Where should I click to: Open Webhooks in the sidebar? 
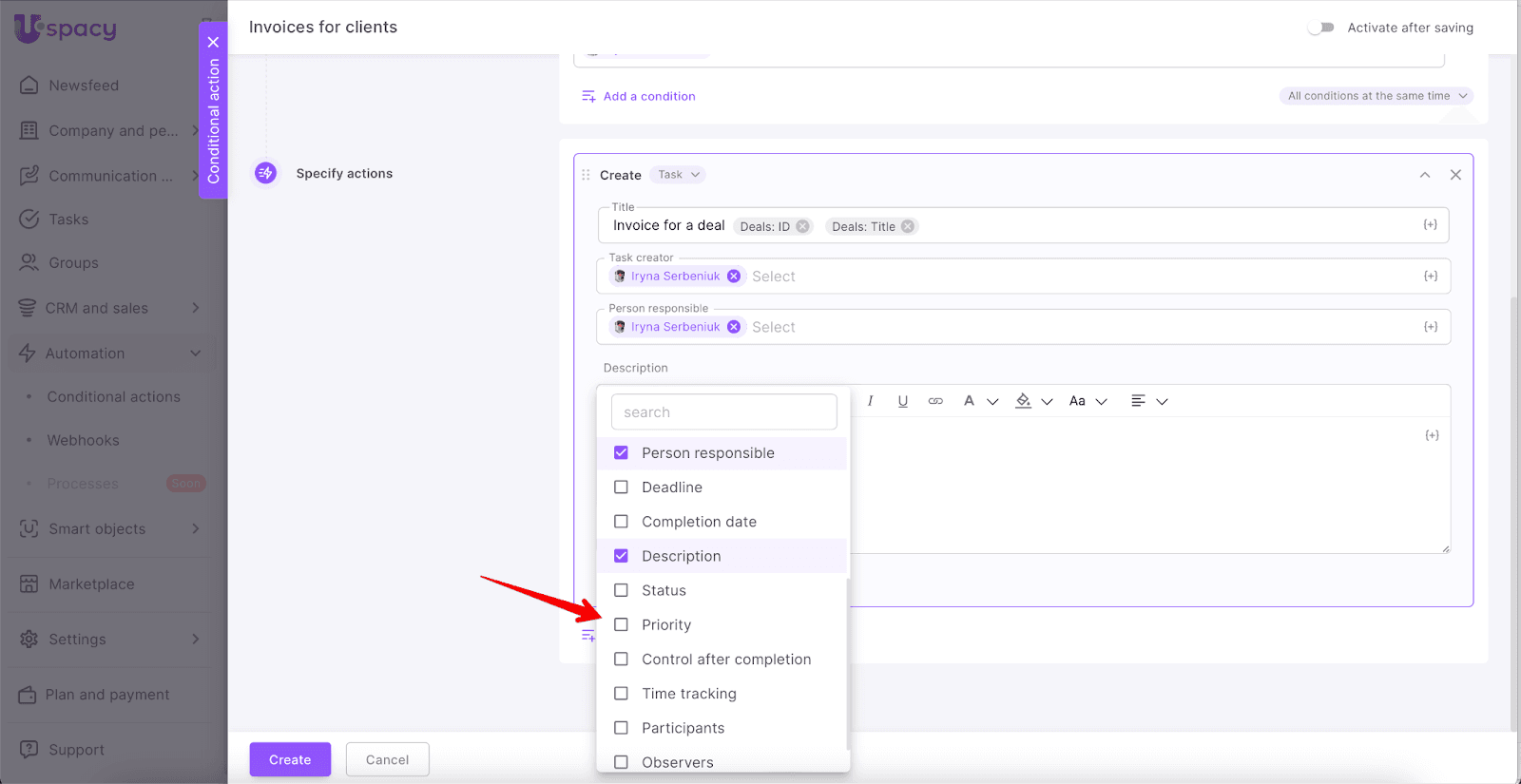pos(83,441)
